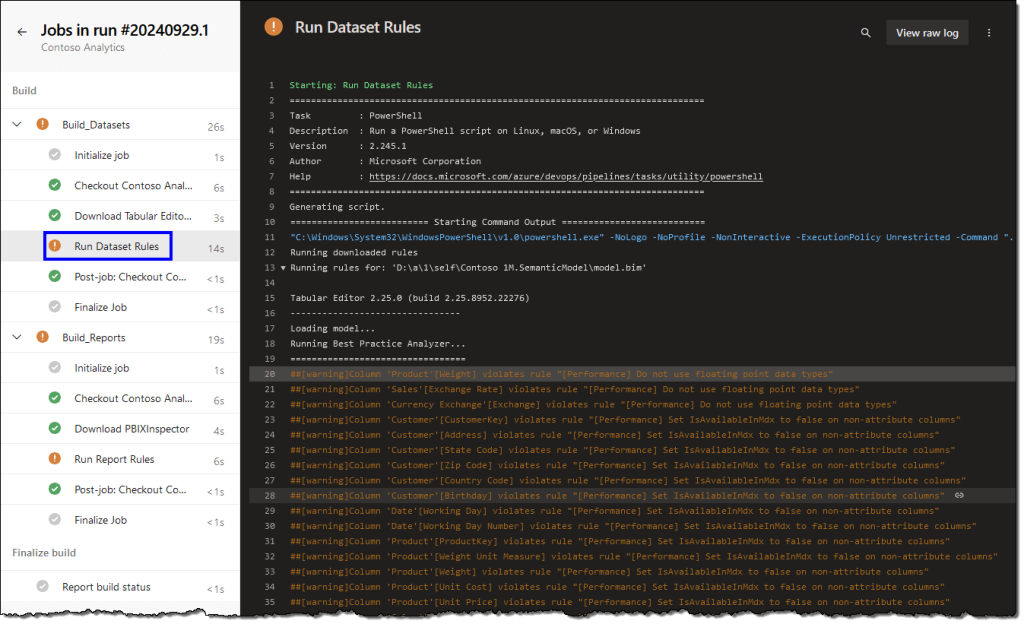This screenshot has width=1024, height=624.
Task: Select the Run Dataset Rules step
Action: 116,246
